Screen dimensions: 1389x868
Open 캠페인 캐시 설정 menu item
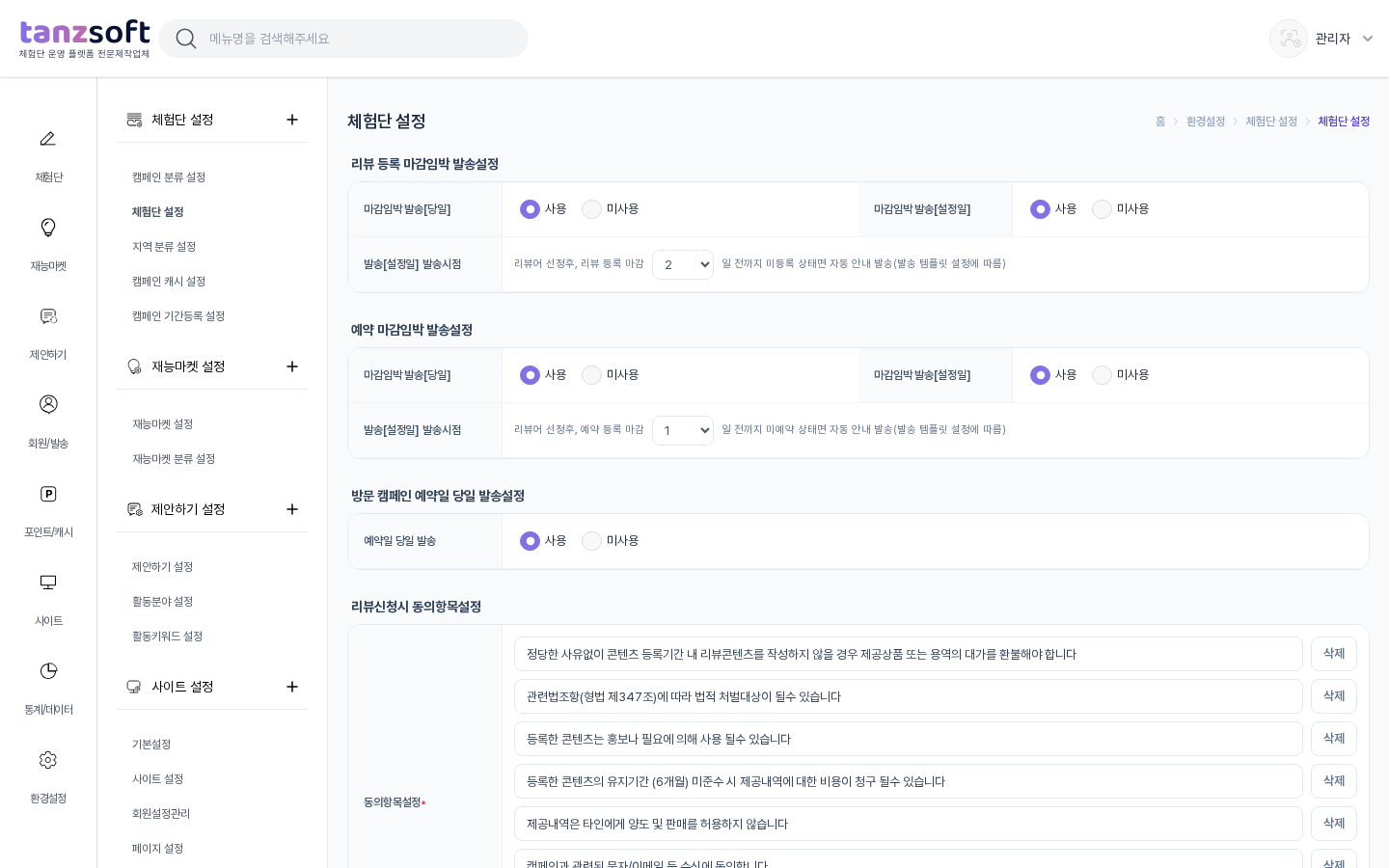pos(169,282)
